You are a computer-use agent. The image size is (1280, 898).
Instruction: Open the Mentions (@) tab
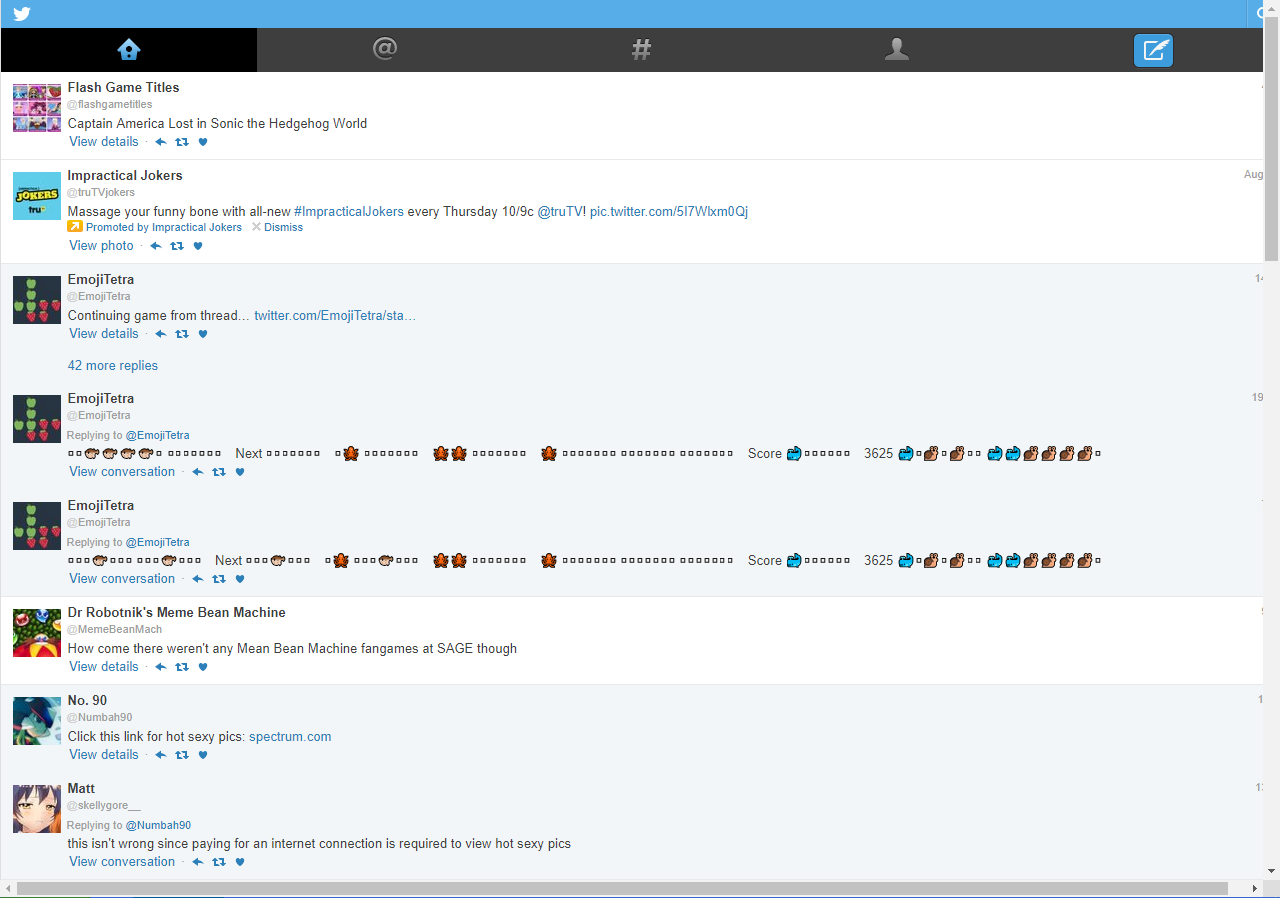(385, 49)
